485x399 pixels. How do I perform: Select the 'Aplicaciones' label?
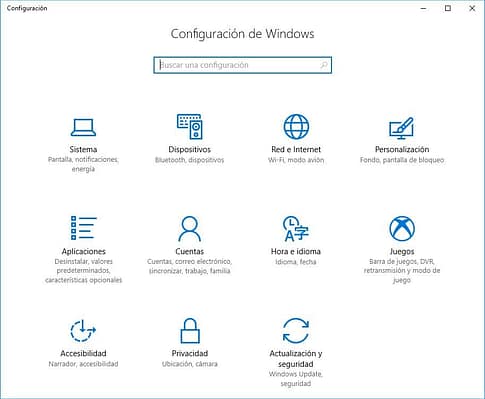[x=83, y=251]
